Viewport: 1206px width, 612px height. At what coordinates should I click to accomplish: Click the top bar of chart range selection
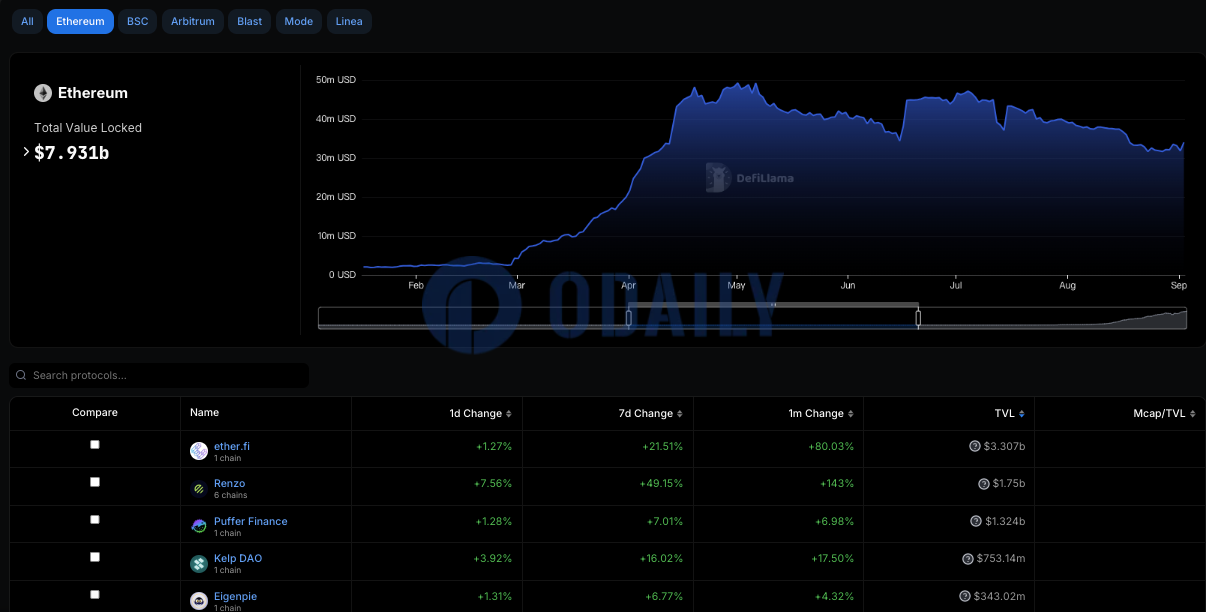tap(773, 304)
